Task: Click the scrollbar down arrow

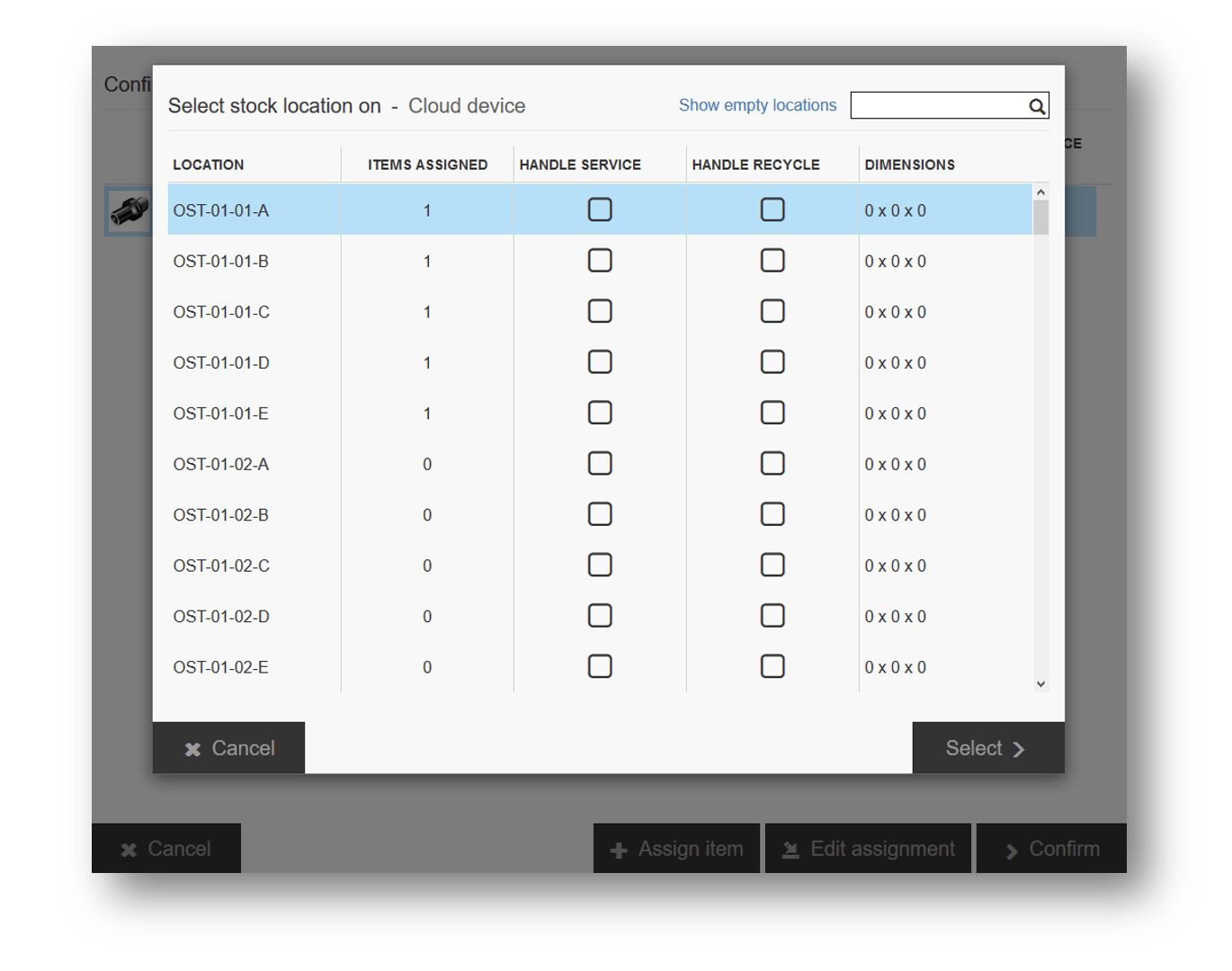Action: click(x=1040, y=684)
